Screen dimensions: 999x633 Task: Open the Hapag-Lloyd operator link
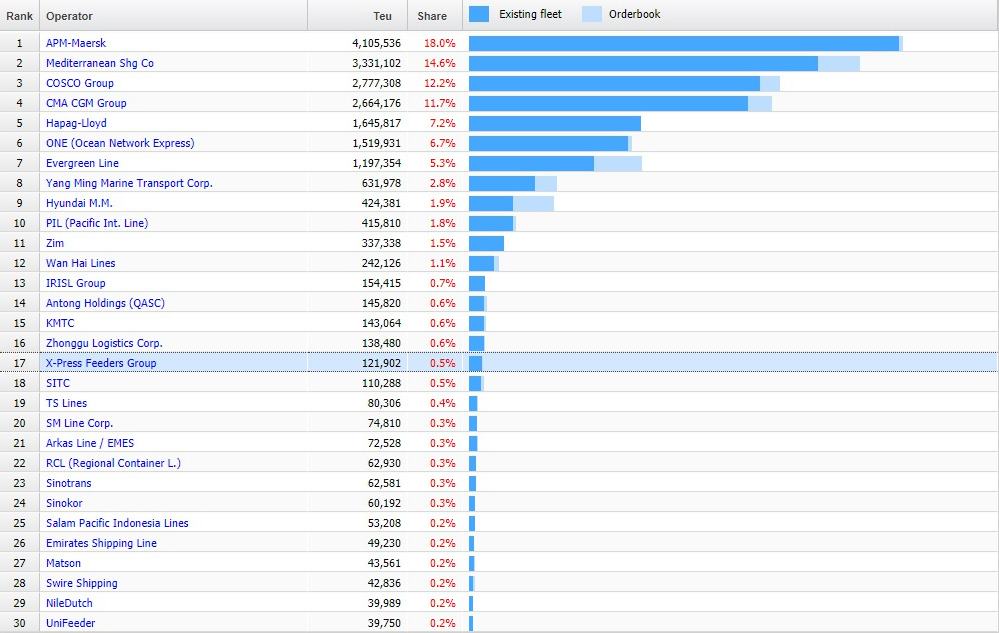(x=76, y=123)
